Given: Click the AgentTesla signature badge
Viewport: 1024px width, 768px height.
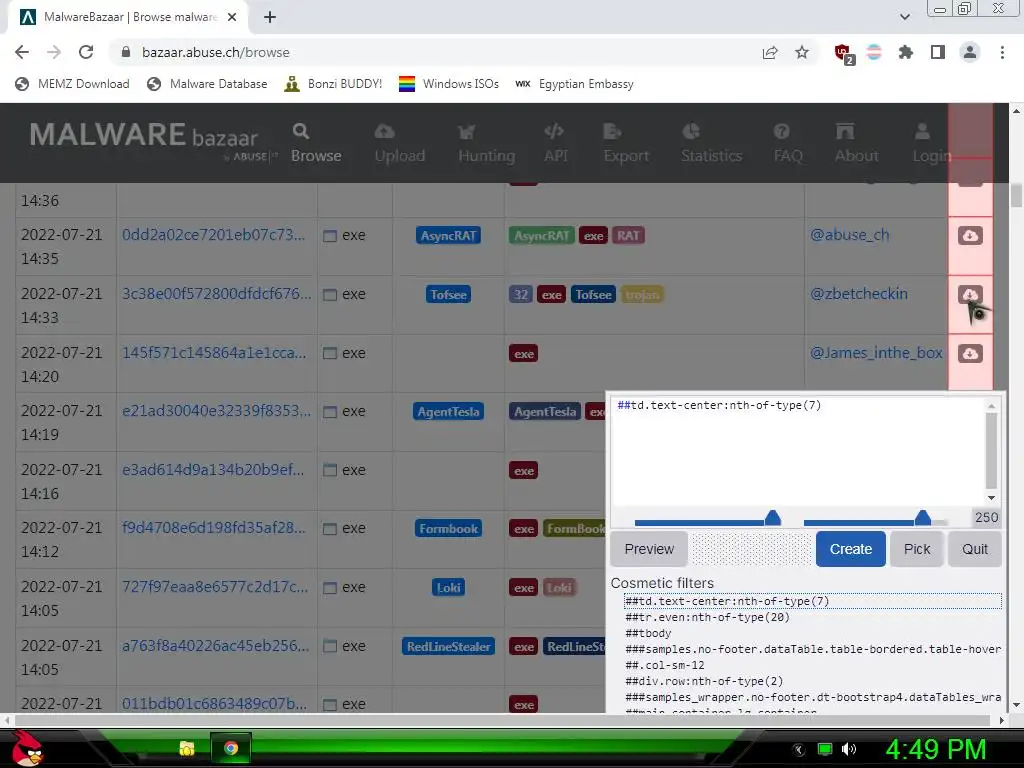Looking at the screenshot, I should coord(448,411).
